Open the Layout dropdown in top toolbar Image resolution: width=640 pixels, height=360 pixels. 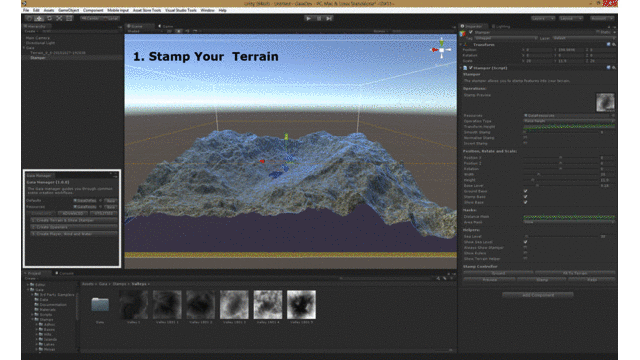(571, 18)
